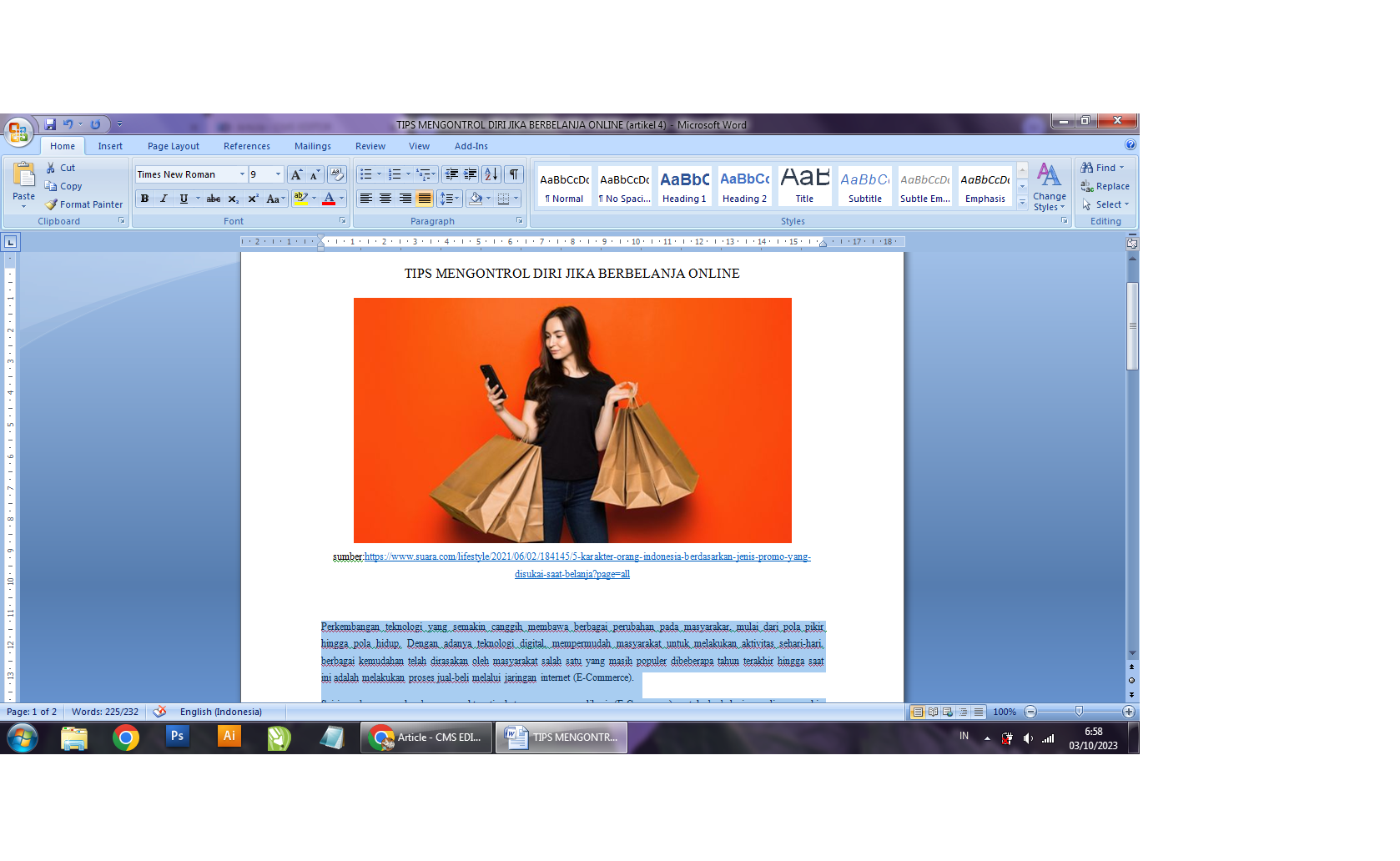This screenshot has width=1400, height=861.
Task: Copy the selected text
Action: click(63, 186)
